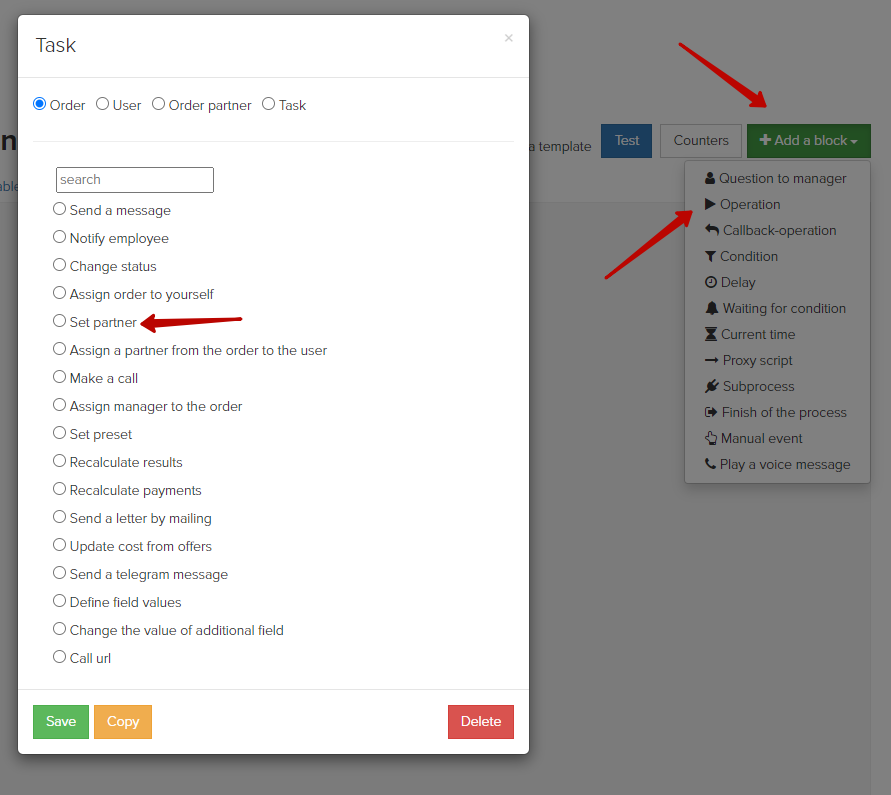The width and height of the screenshot is (891, 795).
Task: Click the plug icon beside Subprocess
Action: (711, 386)
